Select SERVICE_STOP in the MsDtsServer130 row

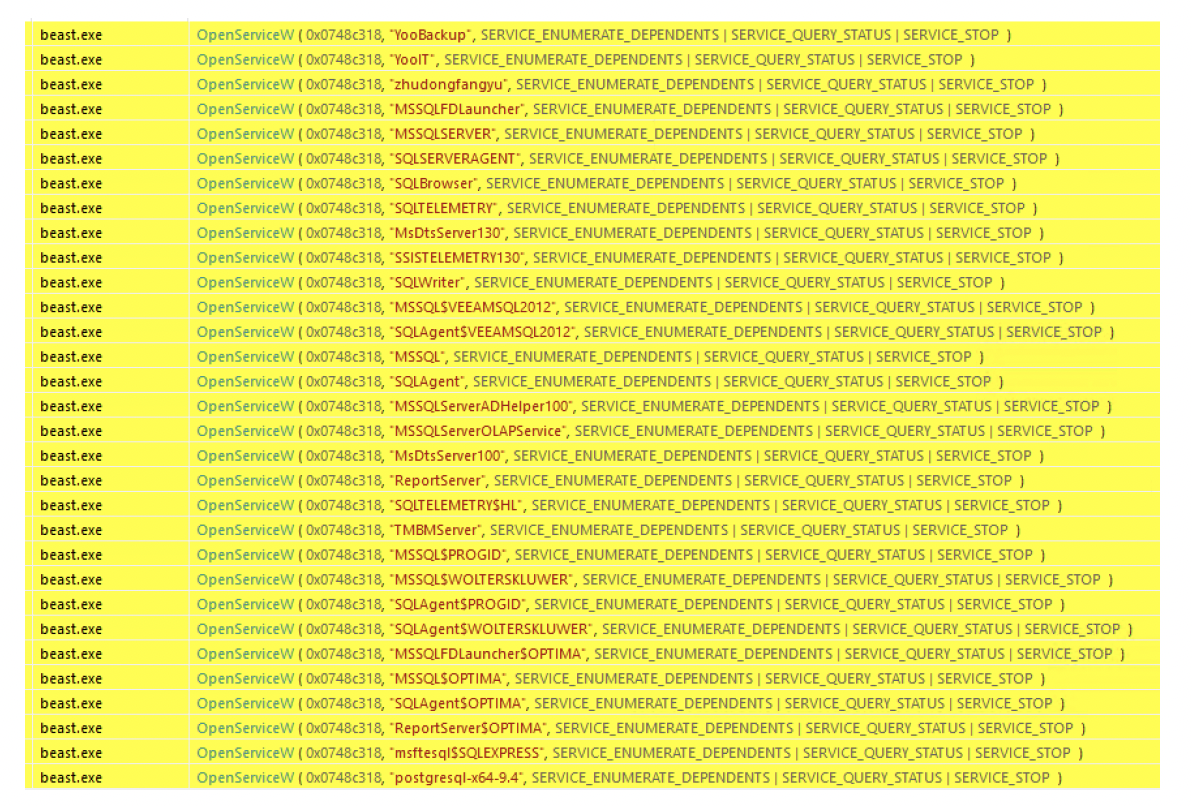click(984, 233)
